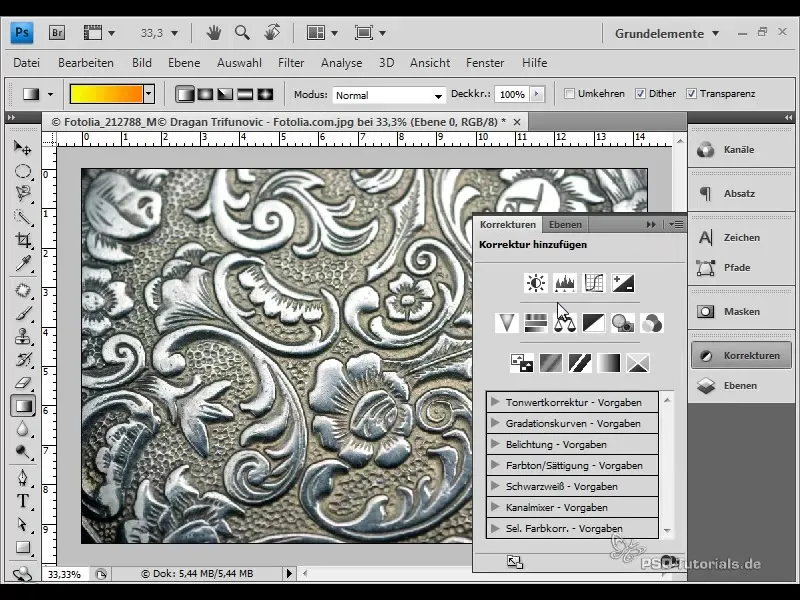The image size is (800, 600).
Task: Pick the Rotate View tool
Action: (272, 33)
